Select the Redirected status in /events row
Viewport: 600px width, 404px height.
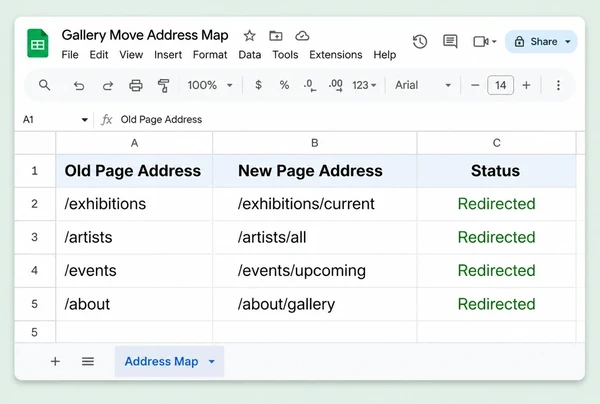pyautogui.click(x=497, y=270)
